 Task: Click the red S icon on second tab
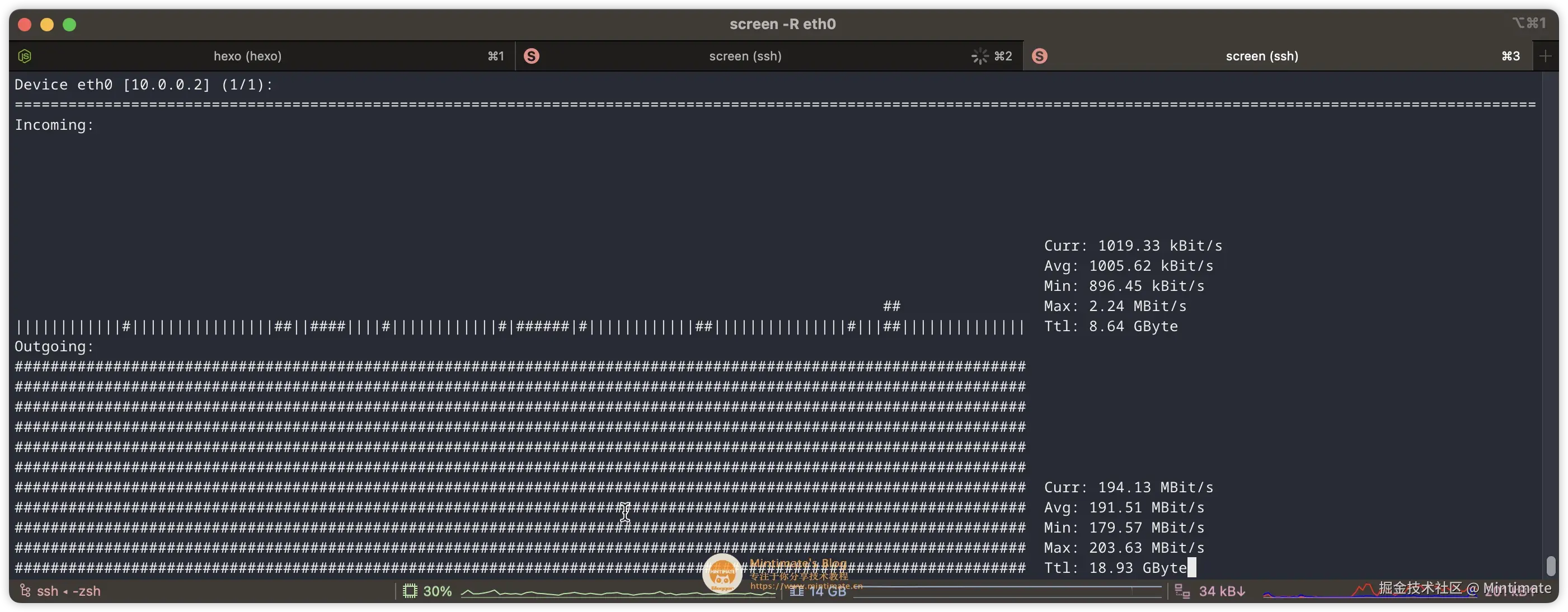tap(532, 56)
